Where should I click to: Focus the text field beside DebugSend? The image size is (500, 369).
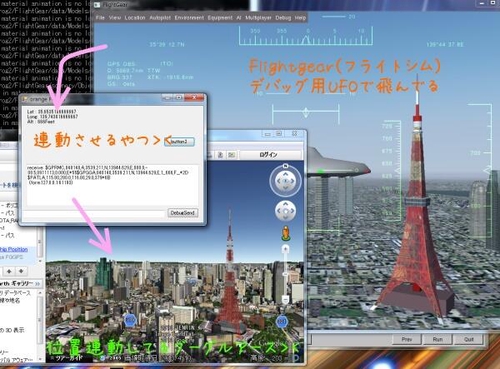94,214
